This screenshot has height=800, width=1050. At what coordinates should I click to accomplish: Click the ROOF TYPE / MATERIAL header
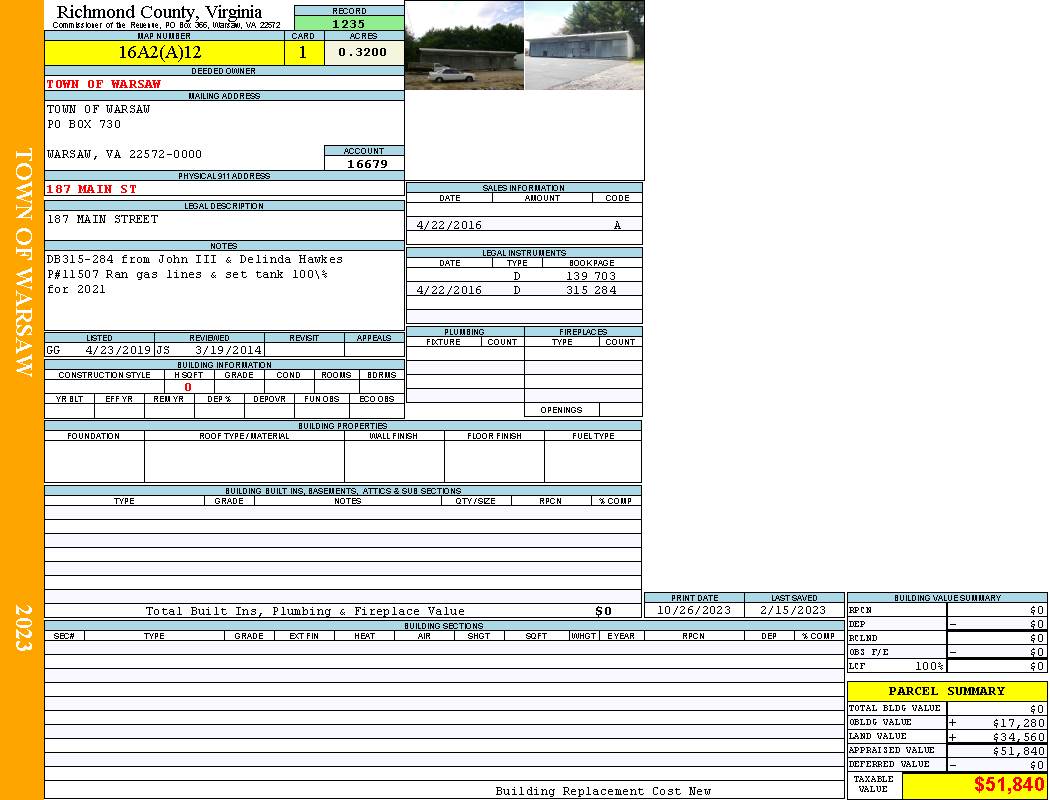[244, 436]
